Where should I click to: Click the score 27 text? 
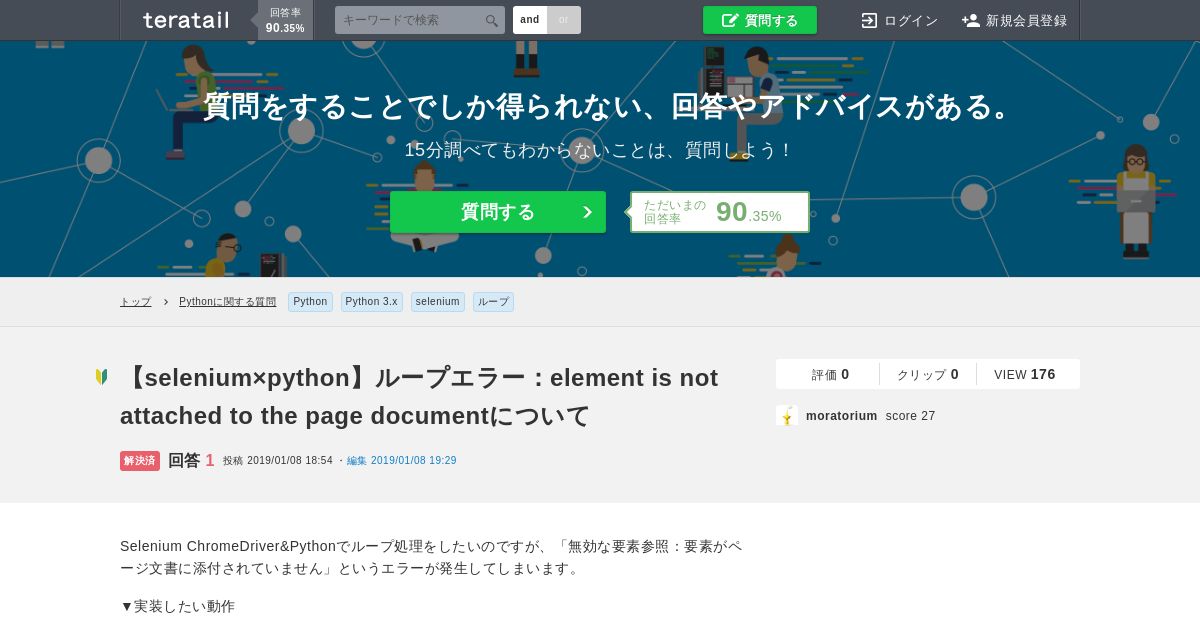[x=911, y=416]
